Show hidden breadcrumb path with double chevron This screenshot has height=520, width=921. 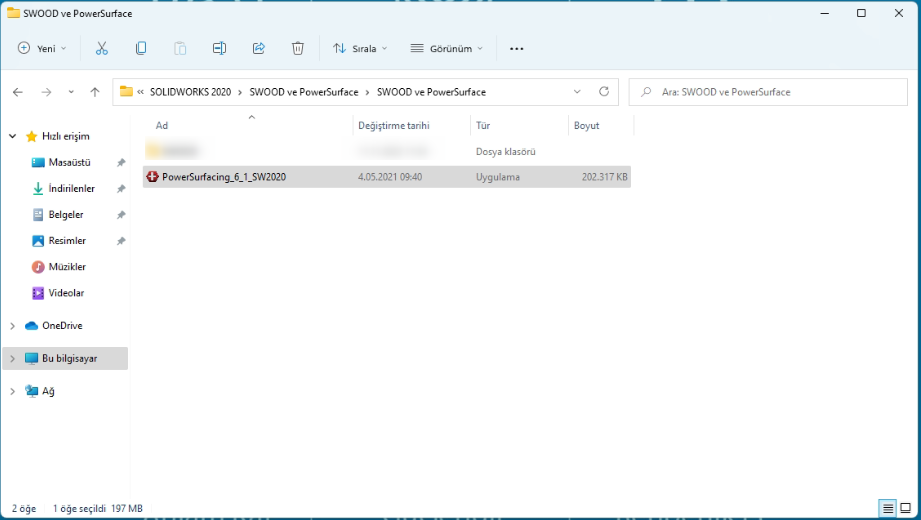[x=141, y=92]
